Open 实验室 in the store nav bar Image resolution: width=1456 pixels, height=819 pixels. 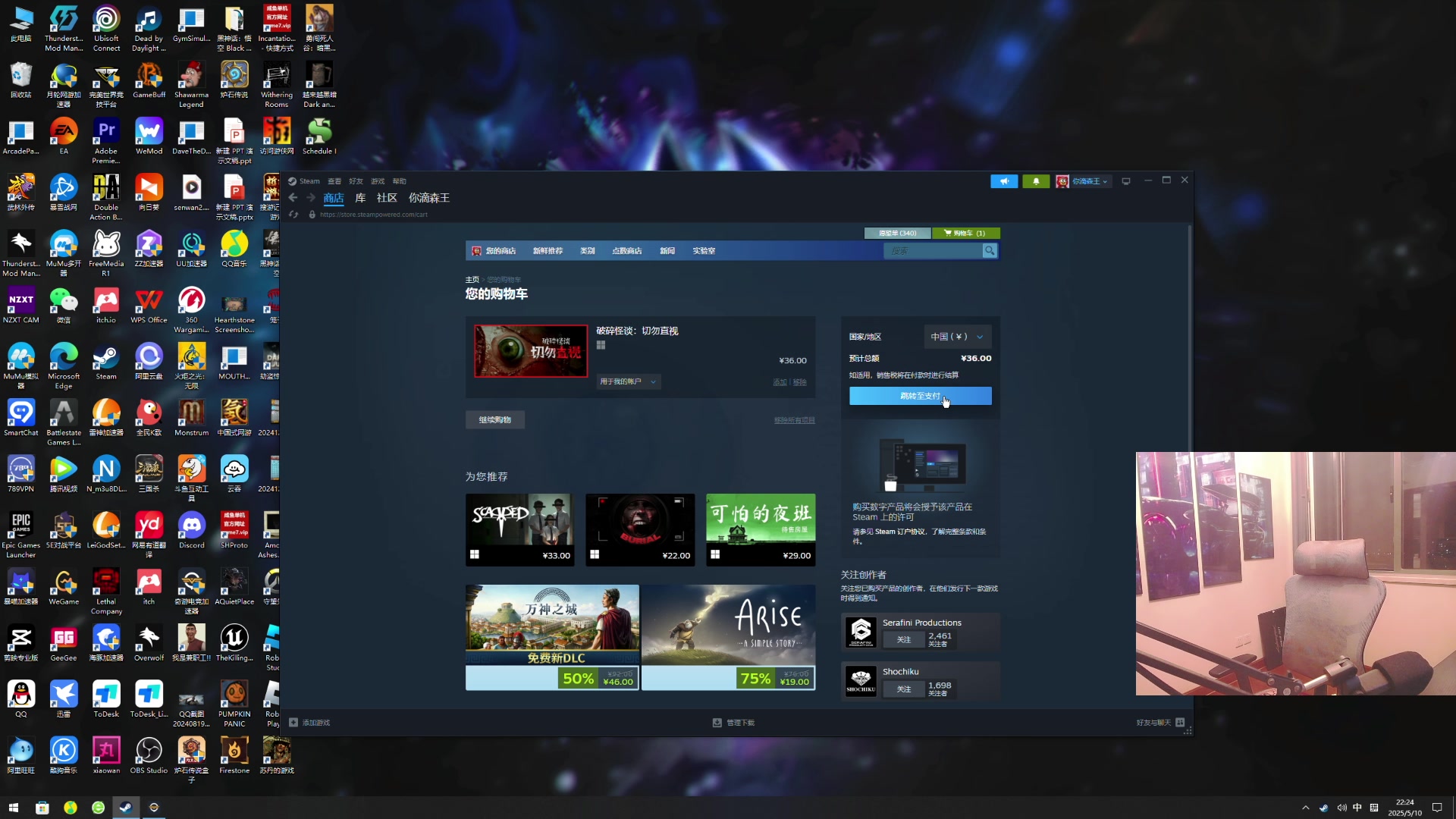[704, 251]
